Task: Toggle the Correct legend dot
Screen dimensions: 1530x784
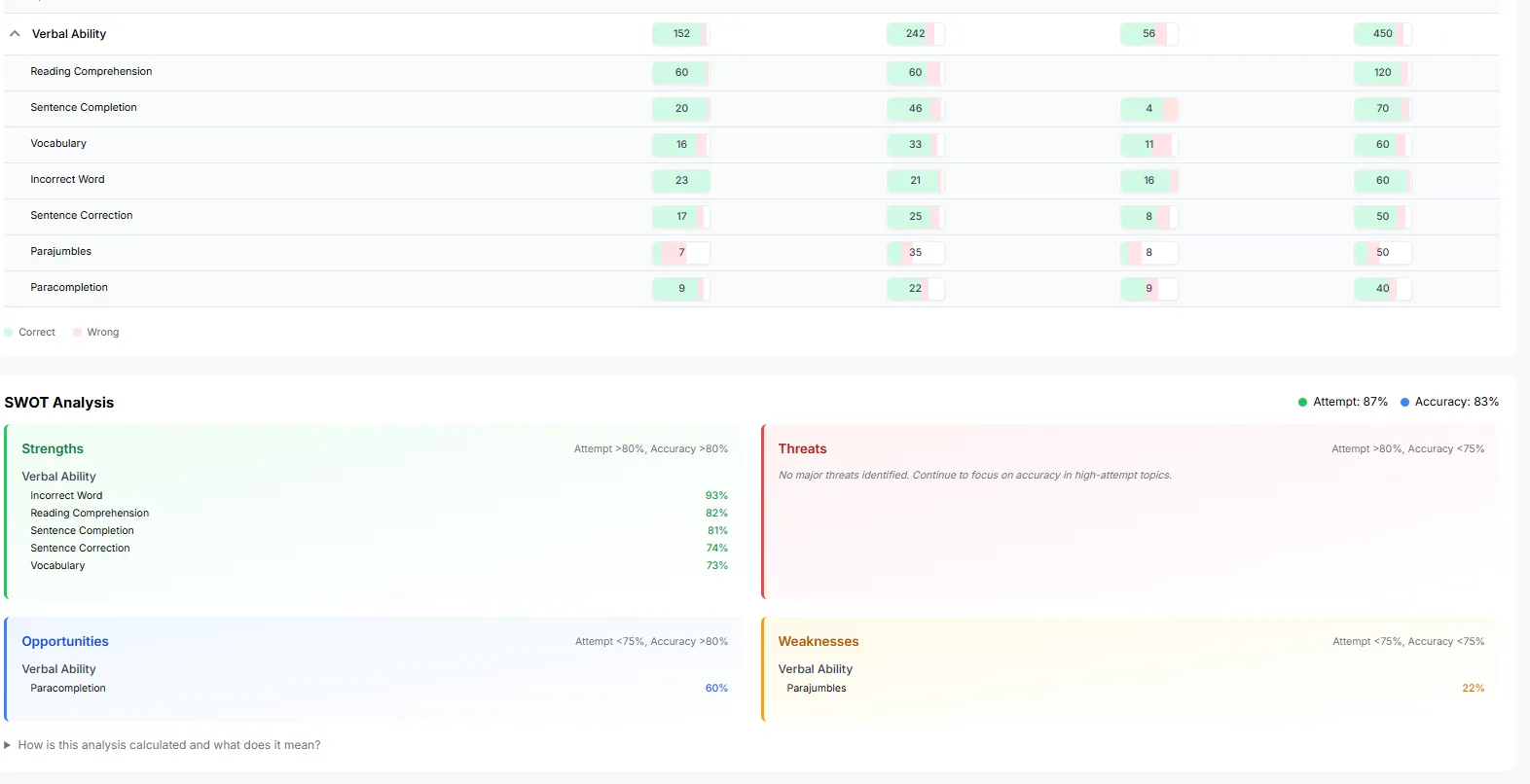Action: click(x=9, y=333)
